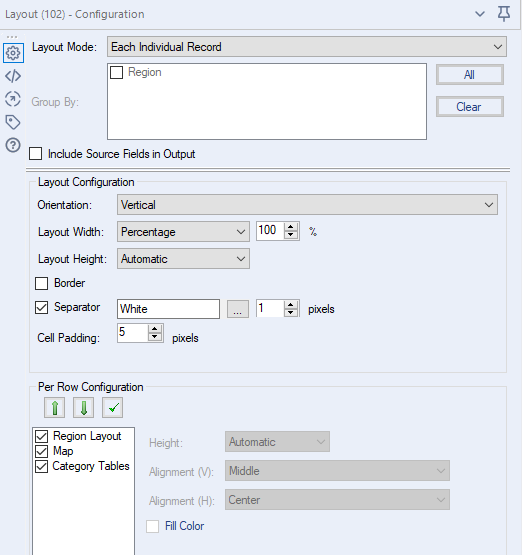
Task: Open the Navigation icon in sidebar
Action: [13, 99]
